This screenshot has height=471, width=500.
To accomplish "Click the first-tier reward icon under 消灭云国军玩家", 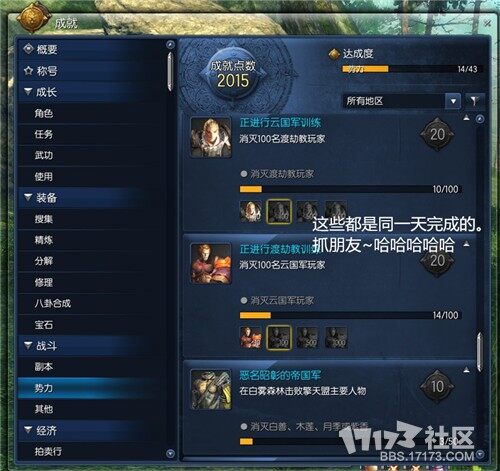I will (251, 337).
